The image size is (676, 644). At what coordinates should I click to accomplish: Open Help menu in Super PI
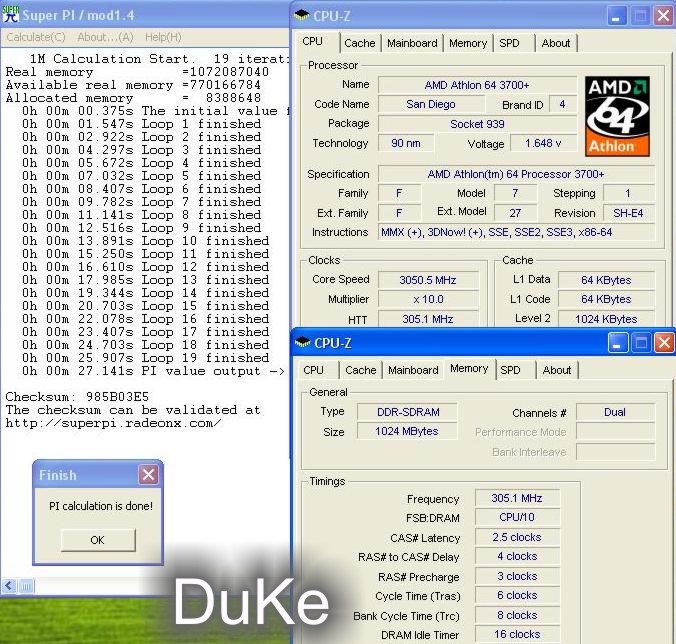[x=163, y=38]
